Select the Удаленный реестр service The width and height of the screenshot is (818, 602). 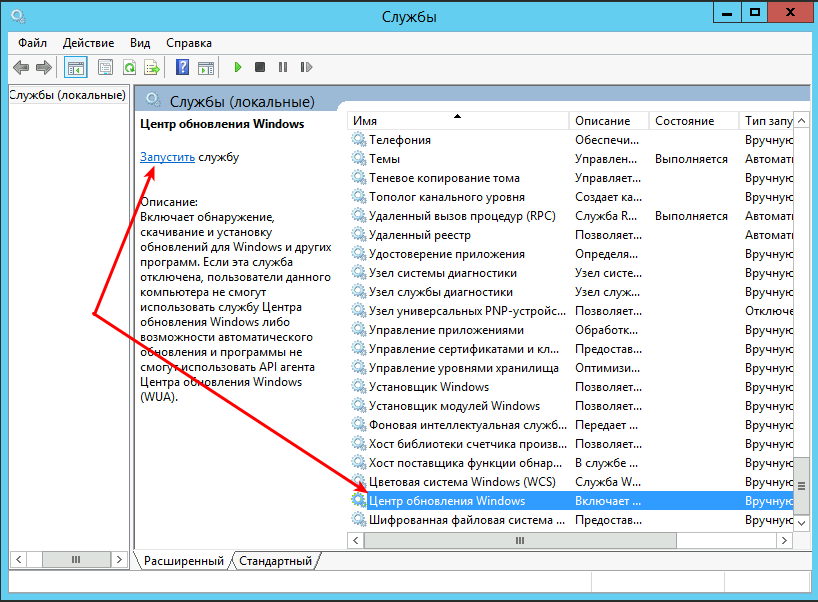click(571, 235)
